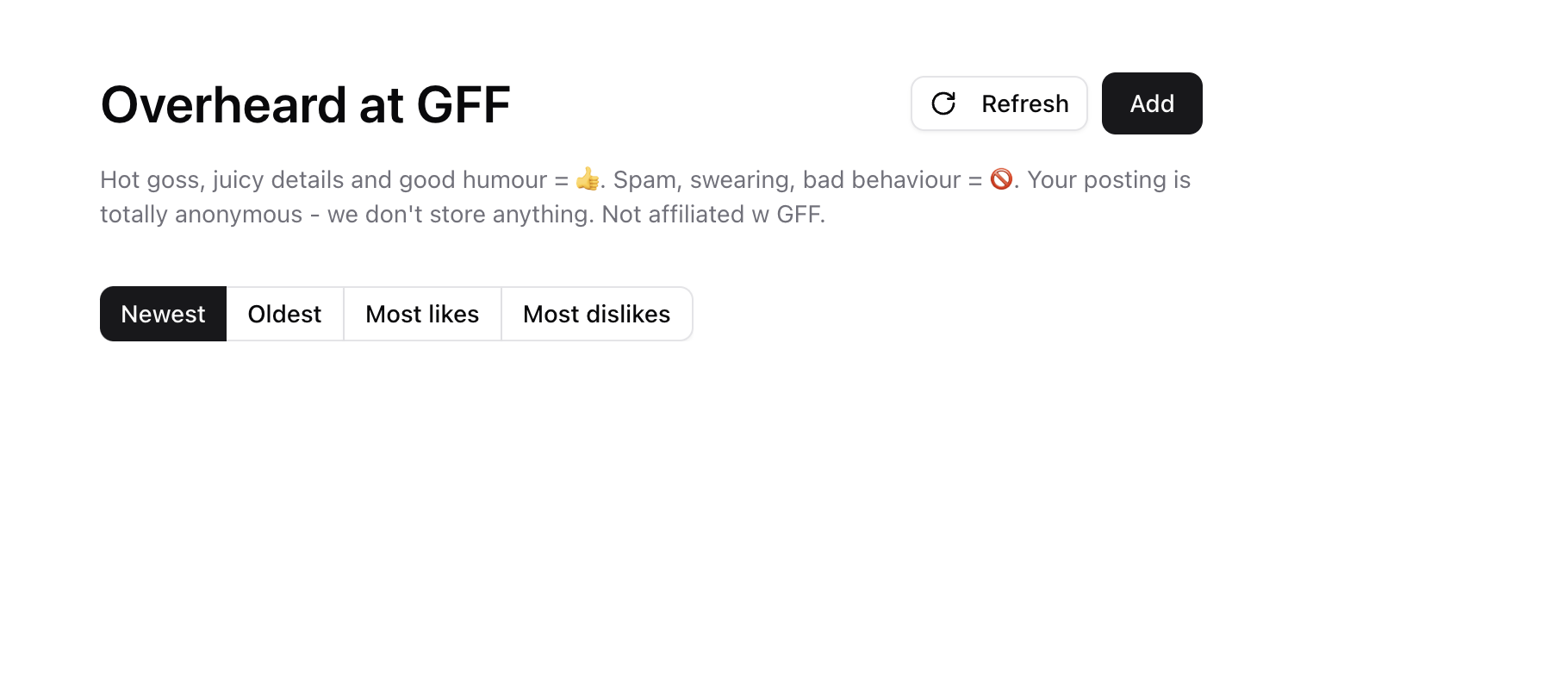Click the word "Overheard" in the heading
This screenshot has width=1568, height=681.
223,105
